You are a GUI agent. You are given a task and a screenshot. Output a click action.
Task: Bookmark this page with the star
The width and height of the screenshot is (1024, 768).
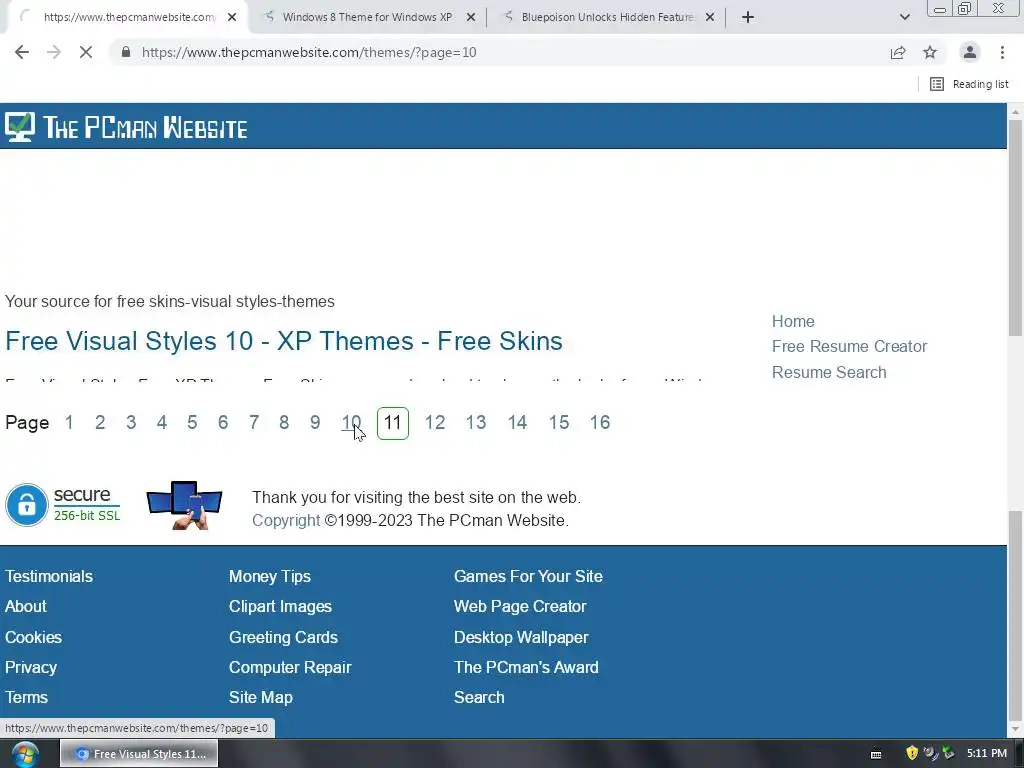point(930,52)
